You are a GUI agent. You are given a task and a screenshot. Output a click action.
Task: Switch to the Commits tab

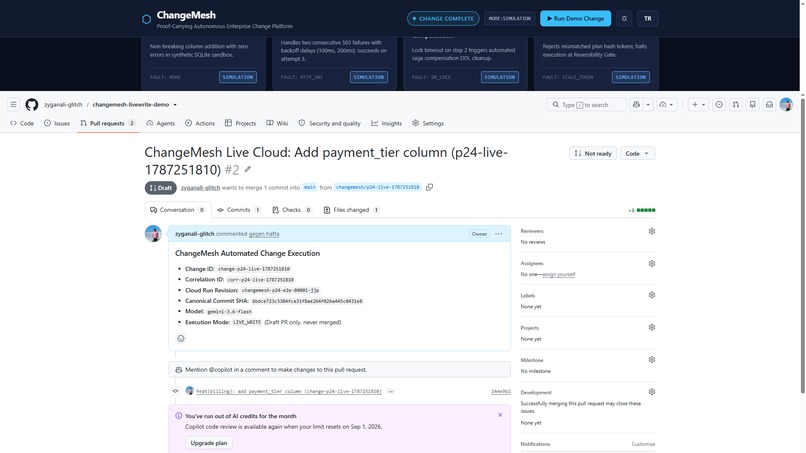239,210
